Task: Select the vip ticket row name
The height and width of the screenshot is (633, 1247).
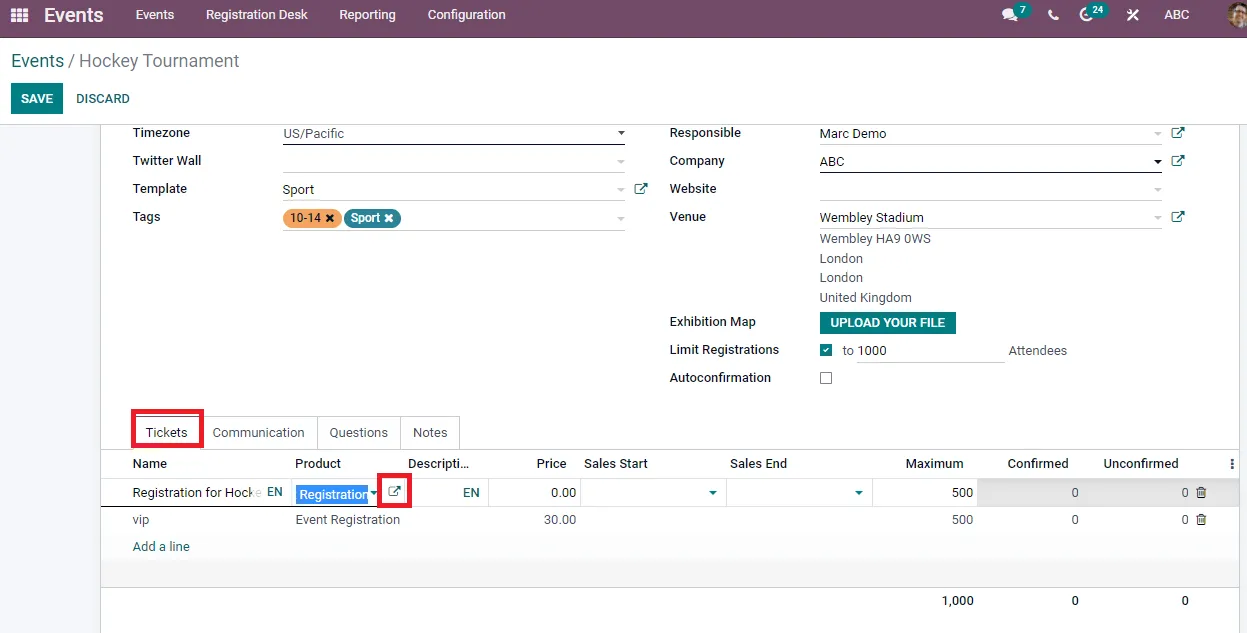Action: click(141, 520)
